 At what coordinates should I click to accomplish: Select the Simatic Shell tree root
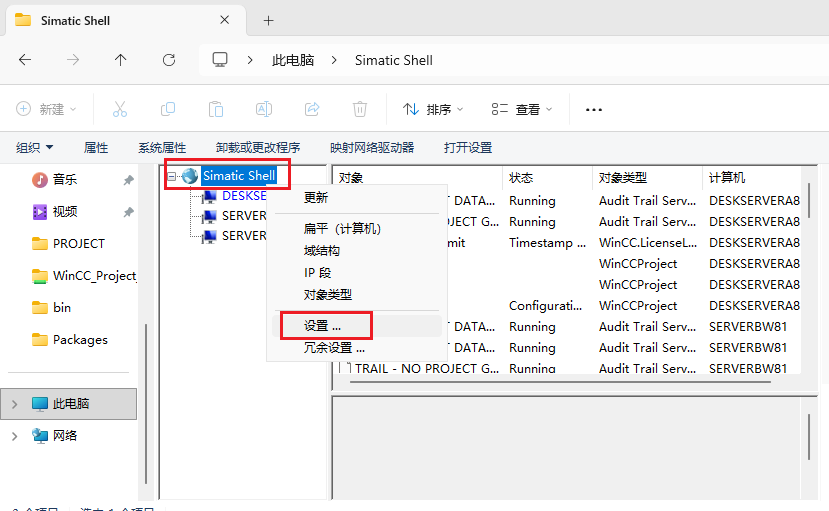[239, 175]
